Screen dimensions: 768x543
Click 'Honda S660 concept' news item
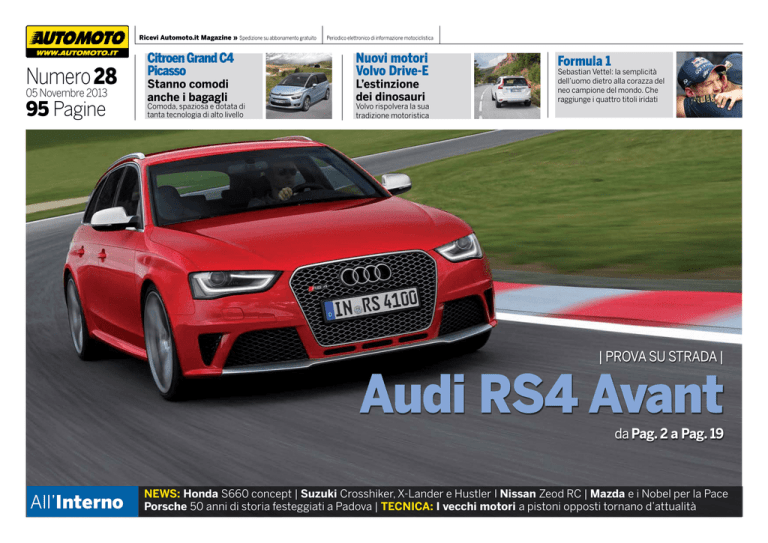[x=238, y=494]
